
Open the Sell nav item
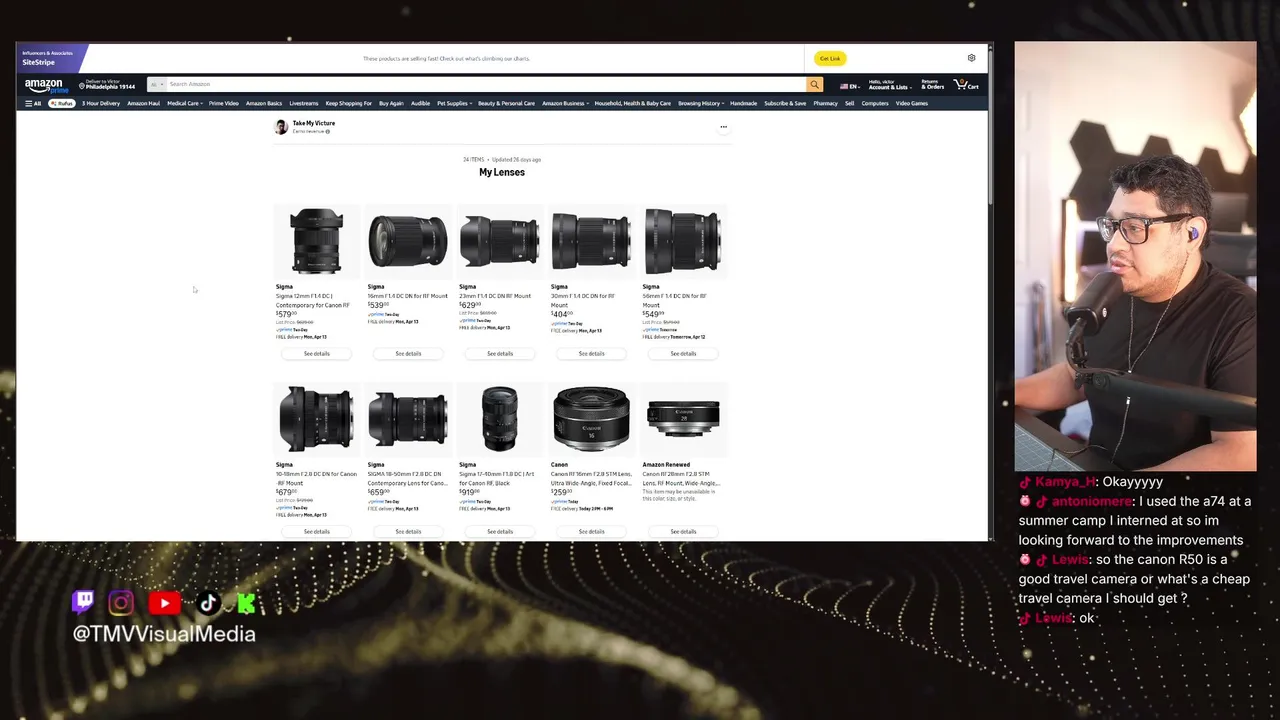click(x=849, y=103)
